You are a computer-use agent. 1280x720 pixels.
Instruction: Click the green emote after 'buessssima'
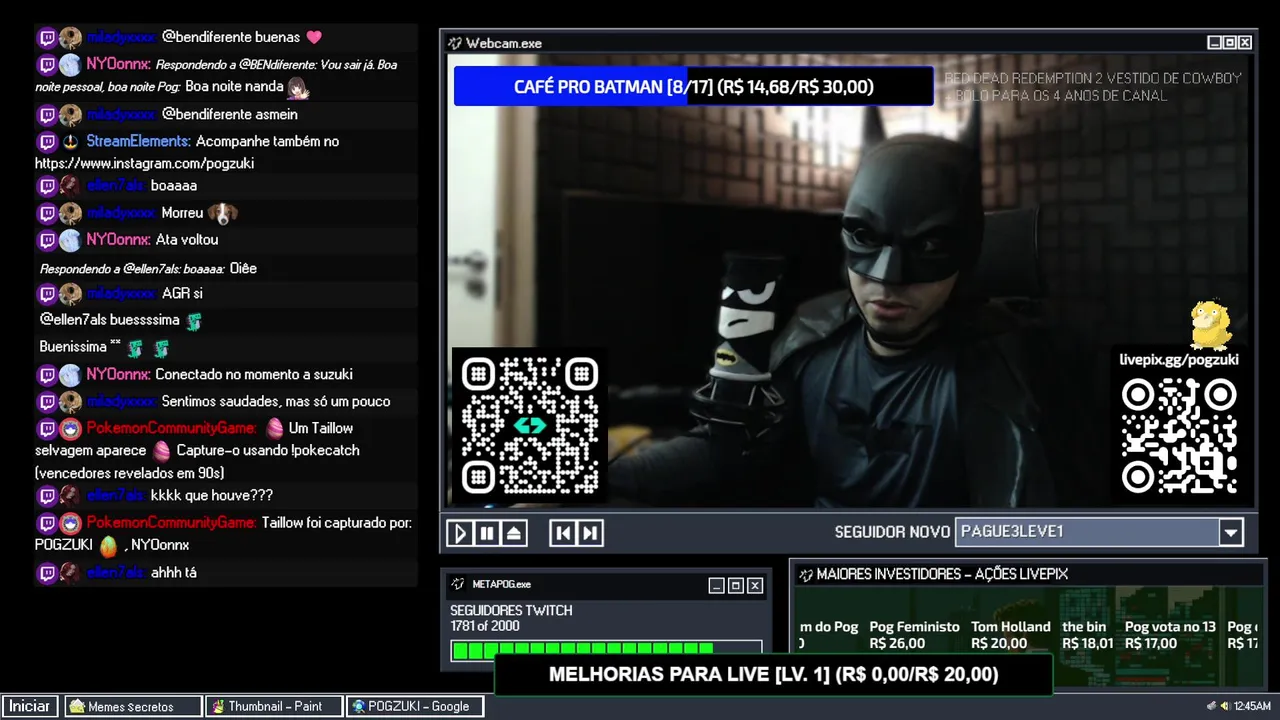[x=194, y=321]
